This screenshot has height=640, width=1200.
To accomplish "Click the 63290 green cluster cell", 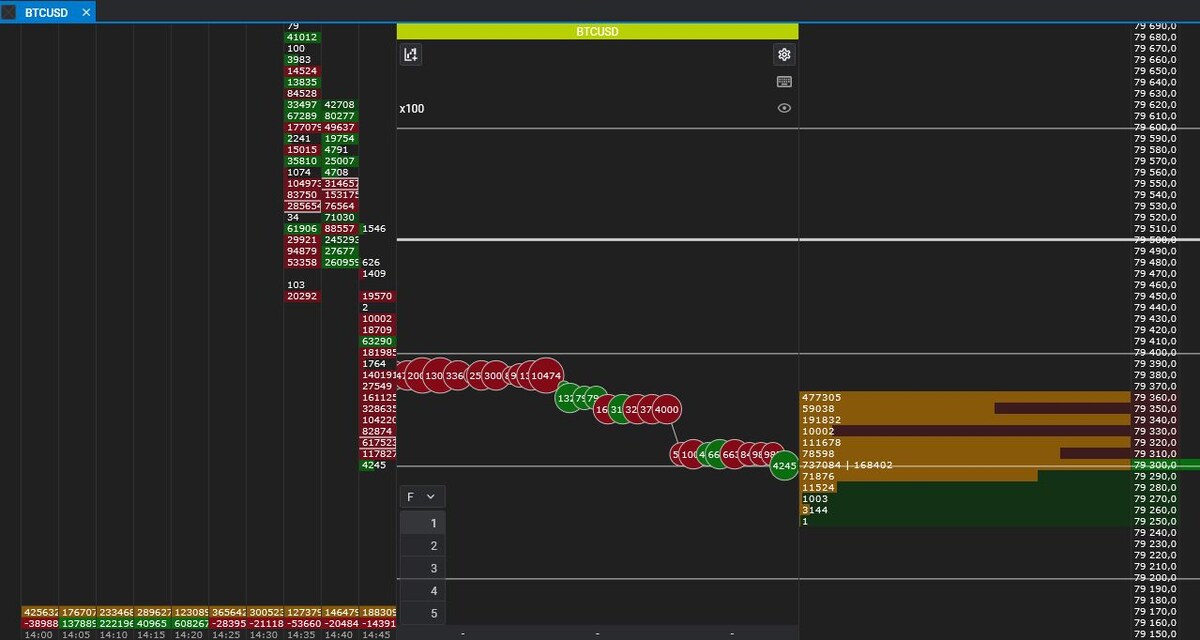I will pos(378,341).
